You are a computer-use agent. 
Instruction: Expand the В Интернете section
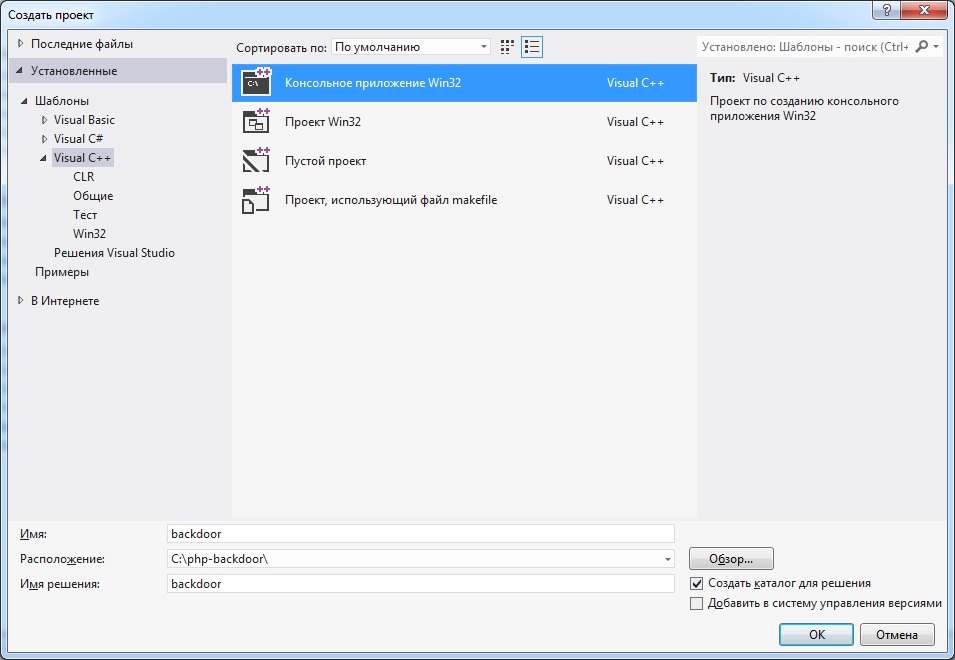point(21,301)
